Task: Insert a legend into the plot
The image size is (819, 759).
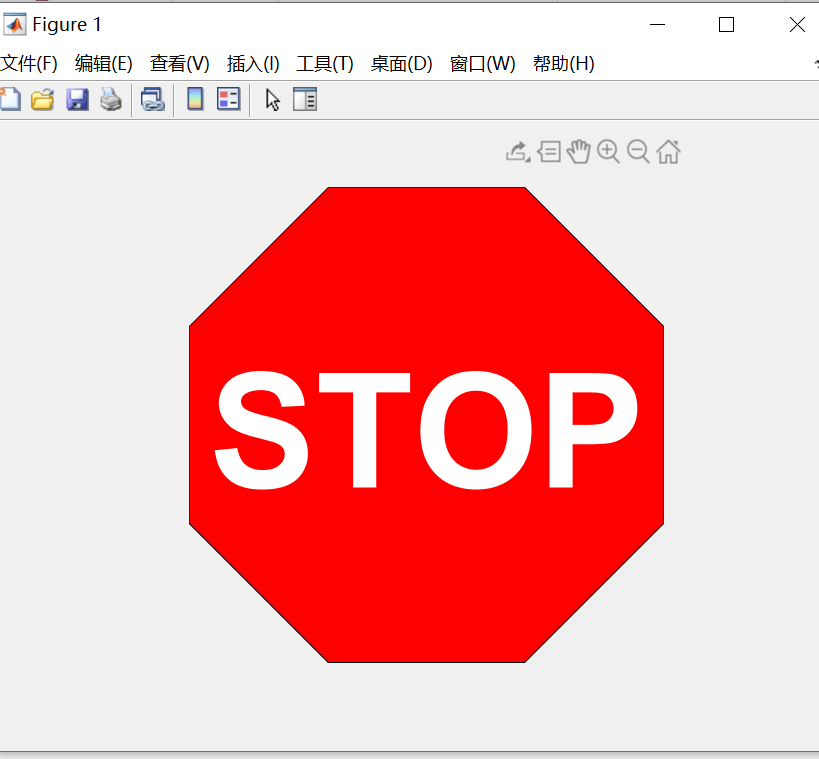Action: coord(228,99)
